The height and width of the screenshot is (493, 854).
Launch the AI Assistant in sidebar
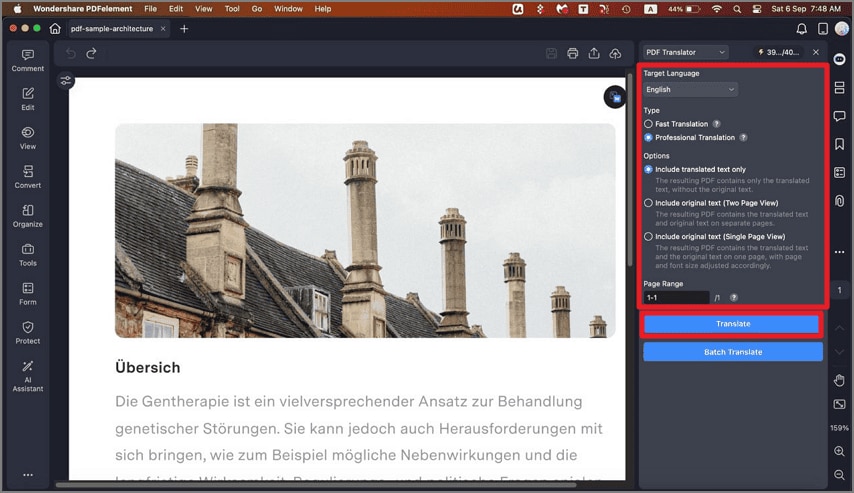28,376
